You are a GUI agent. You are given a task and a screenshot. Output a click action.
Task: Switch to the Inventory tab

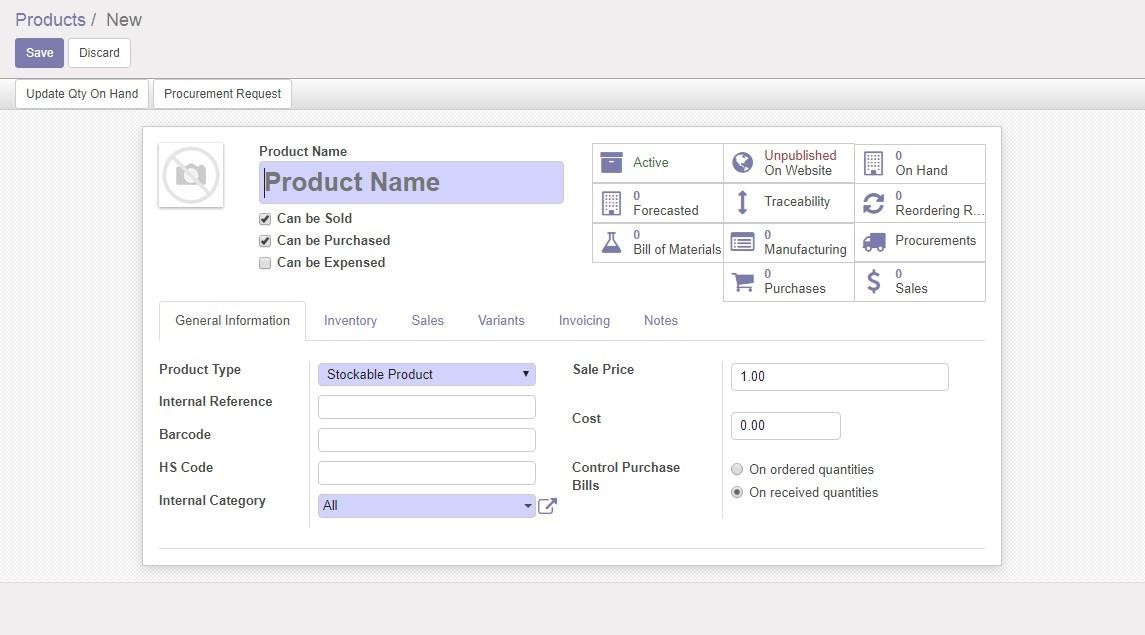click(x=350, y=320)
